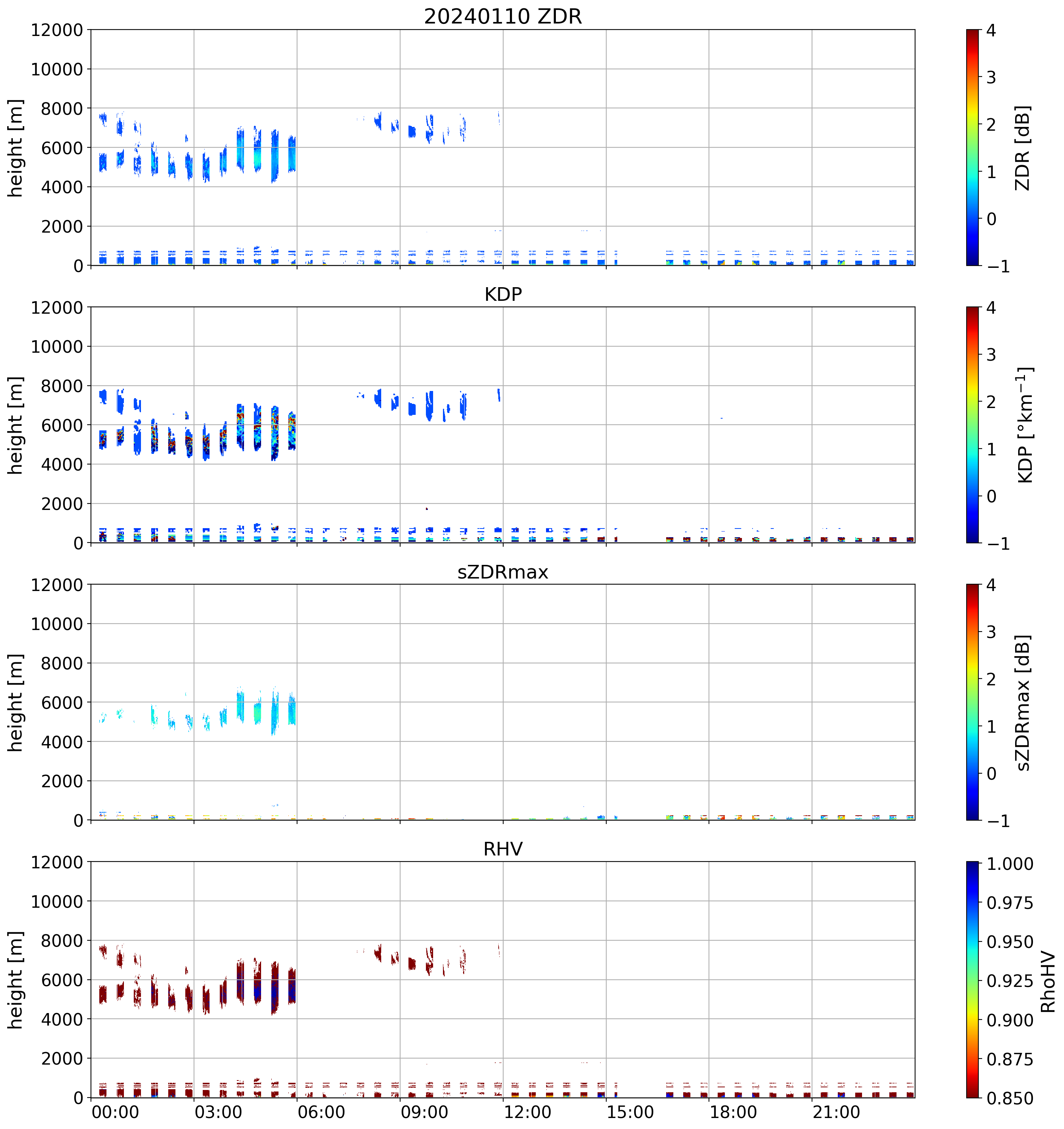
Task: Click the 21:00 time axis label
Action: point(836,1112)
